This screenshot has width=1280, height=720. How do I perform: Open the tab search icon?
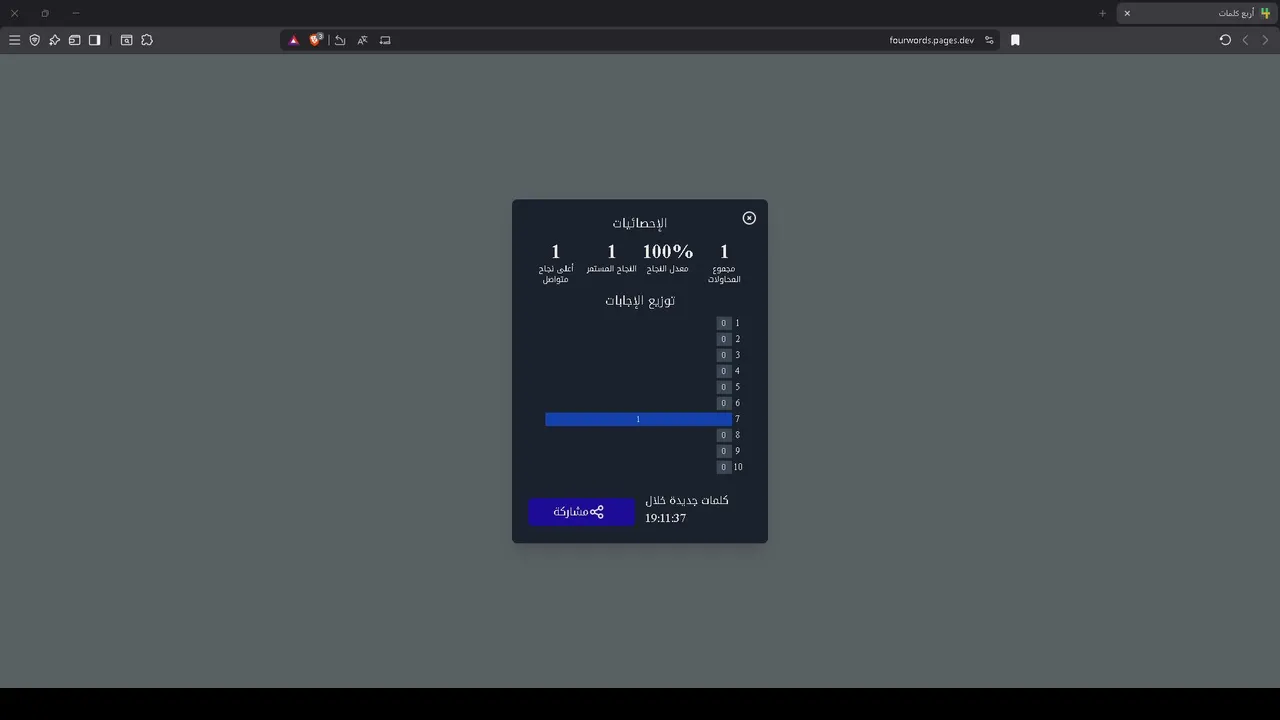point(126,40)
